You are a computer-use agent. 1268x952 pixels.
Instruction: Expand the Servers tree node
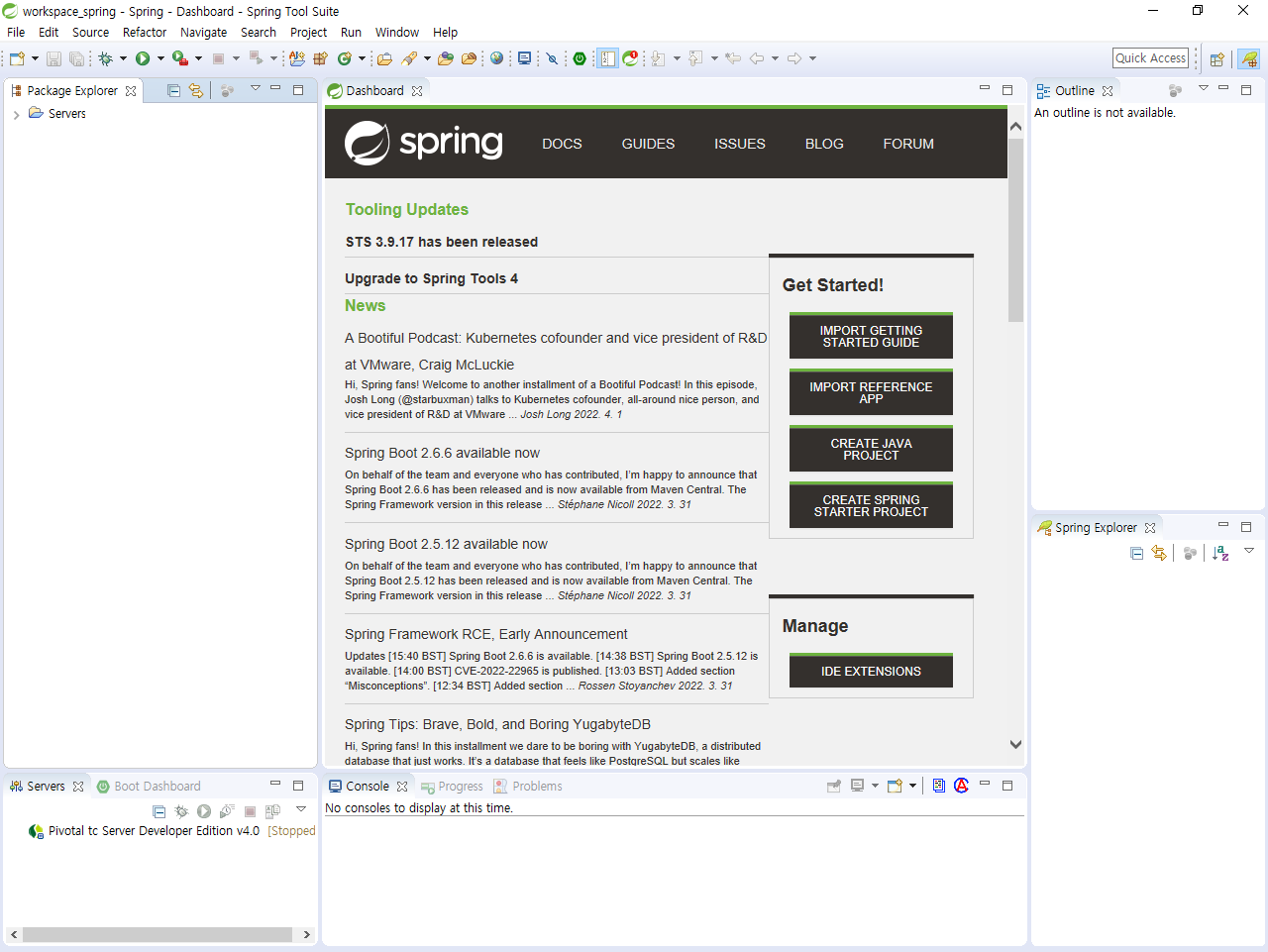point(16,114)
